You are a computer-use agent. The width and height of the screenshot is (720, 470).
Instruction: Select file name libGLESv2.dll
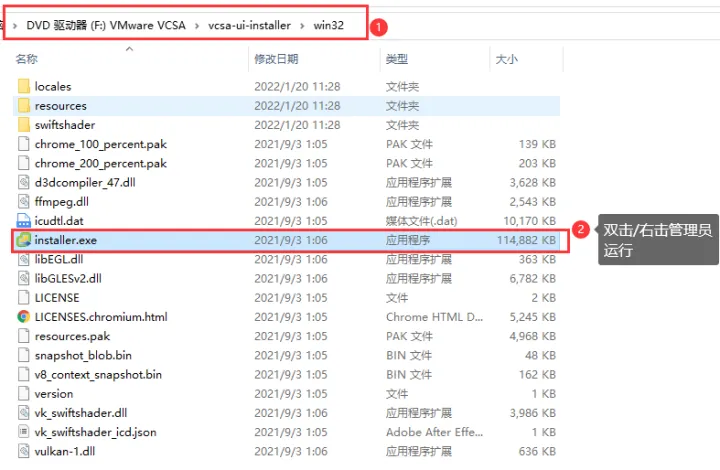coord(68,279)
